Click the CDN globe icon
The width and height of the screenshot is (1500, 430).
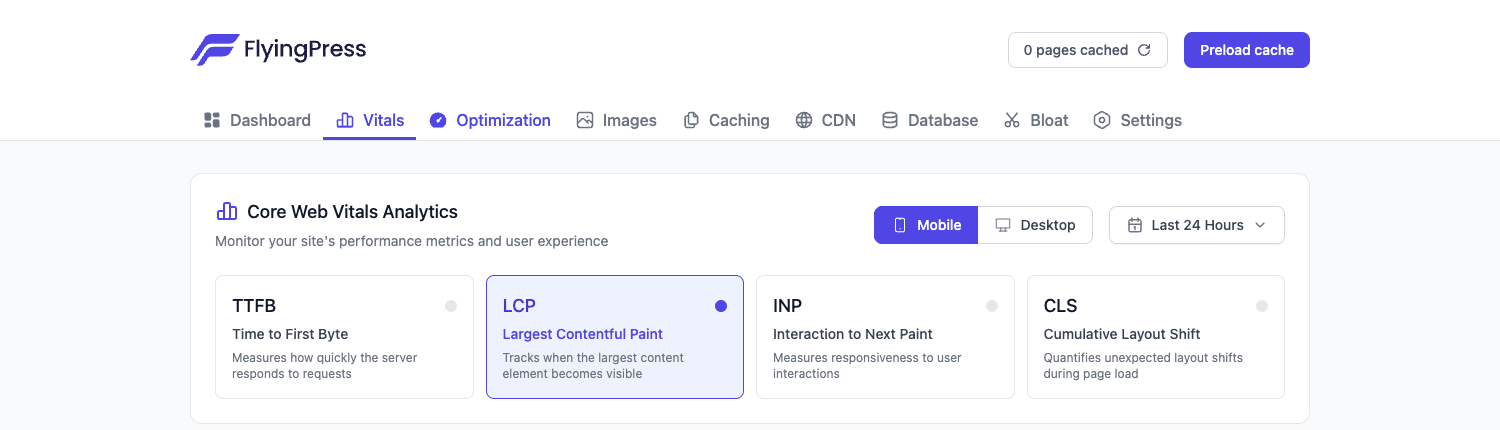tap(804, 120)
